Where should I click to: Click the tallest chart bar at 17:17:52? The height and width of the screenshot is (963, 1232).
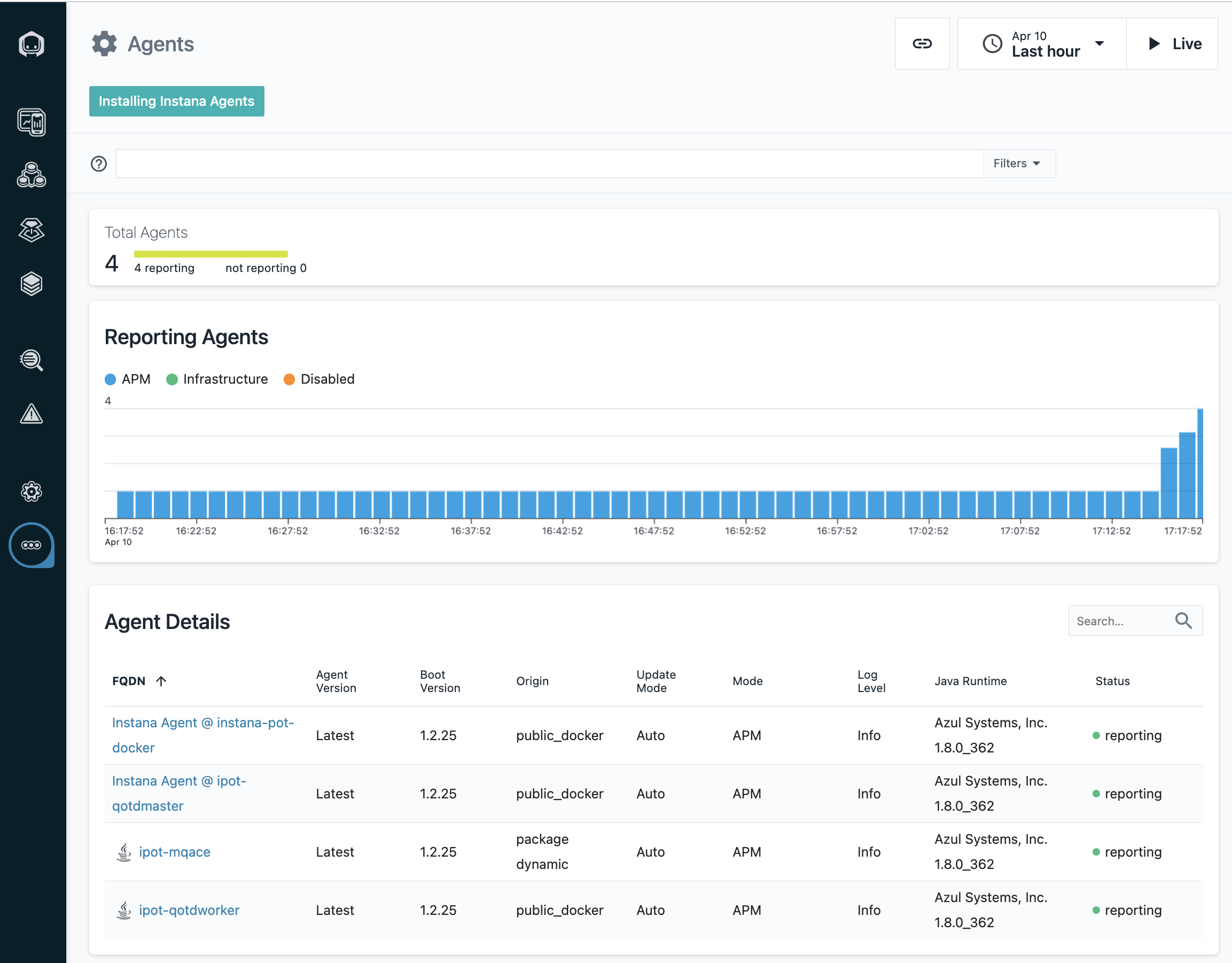[1200, 463]
